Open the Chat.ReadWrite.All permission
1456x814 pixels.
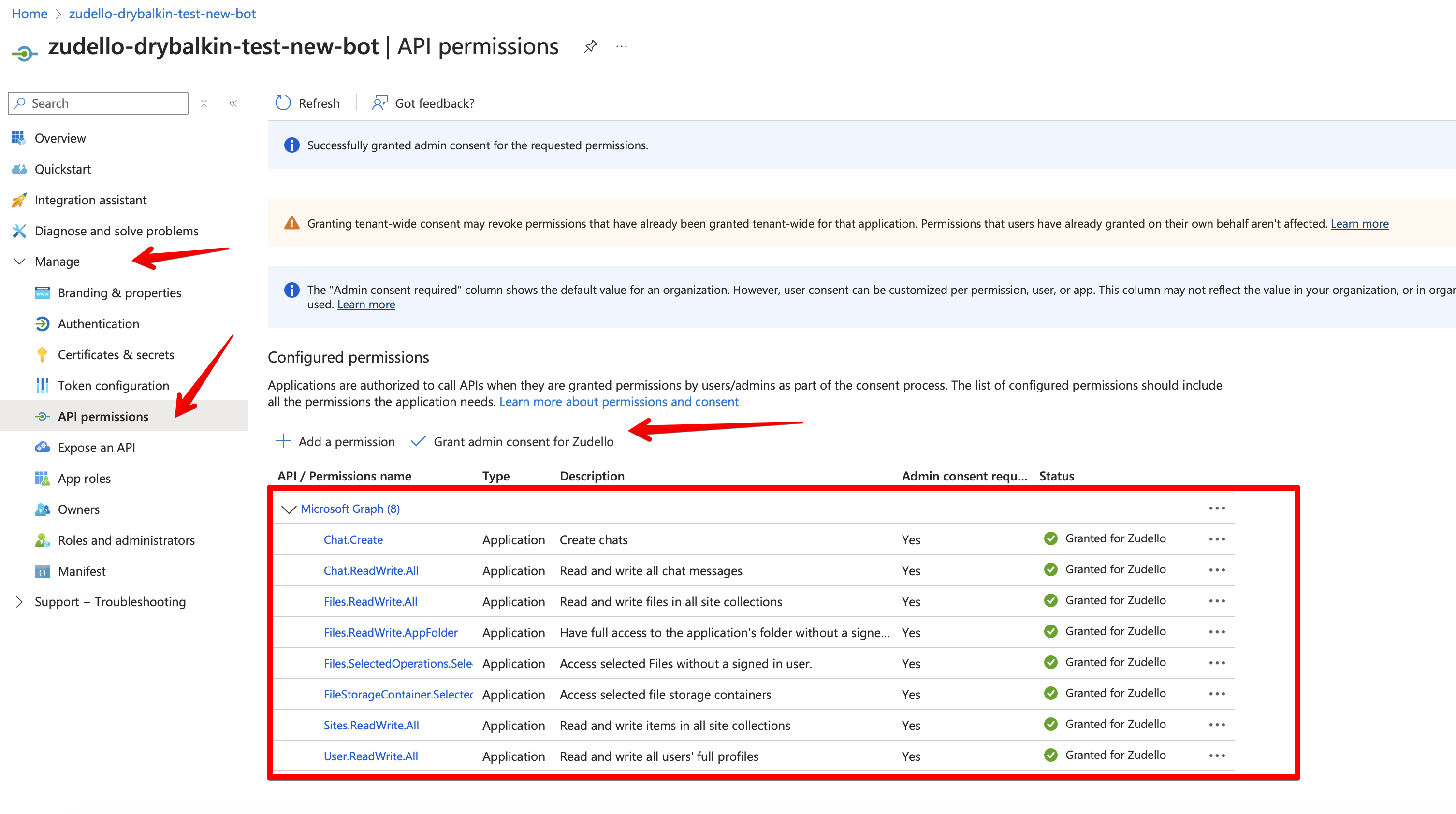[x=371, y=571]
